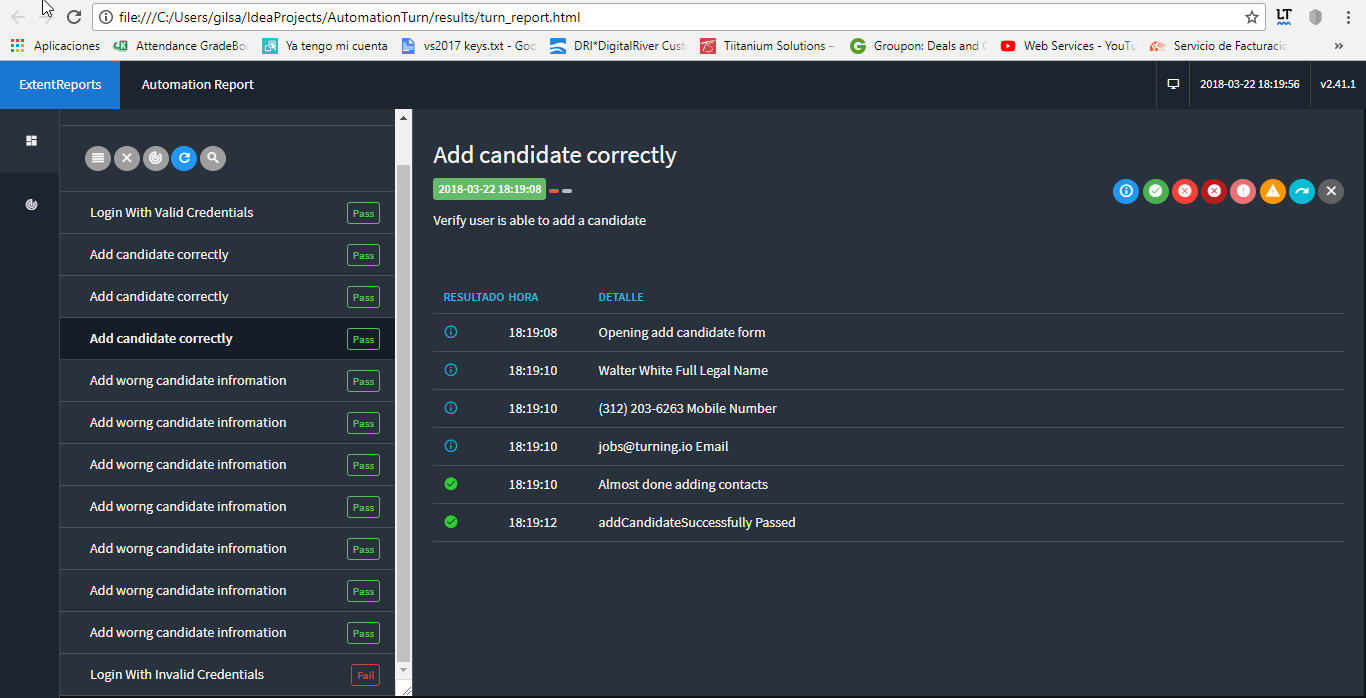
Task: Open the vs2017 keys.txt bookmark
Action: click(469, 46)
